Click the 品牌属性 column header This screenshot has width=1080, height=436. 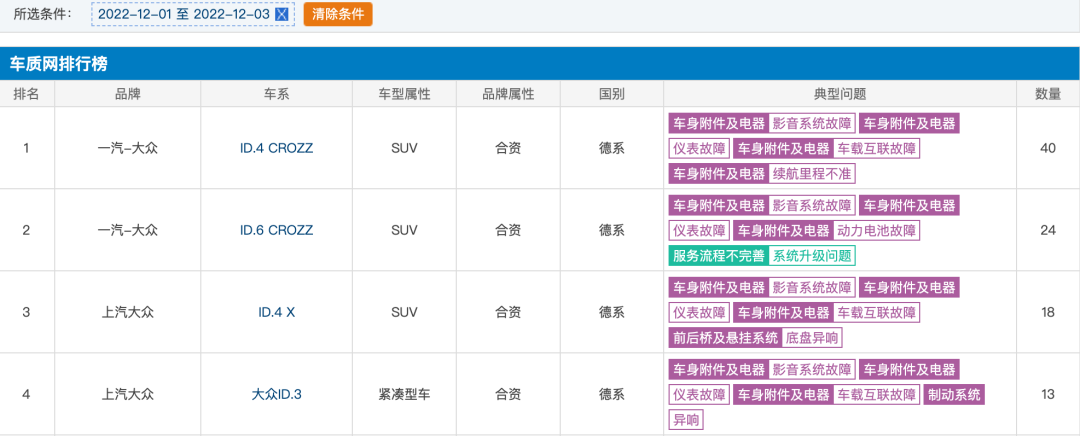coord(508,94)
